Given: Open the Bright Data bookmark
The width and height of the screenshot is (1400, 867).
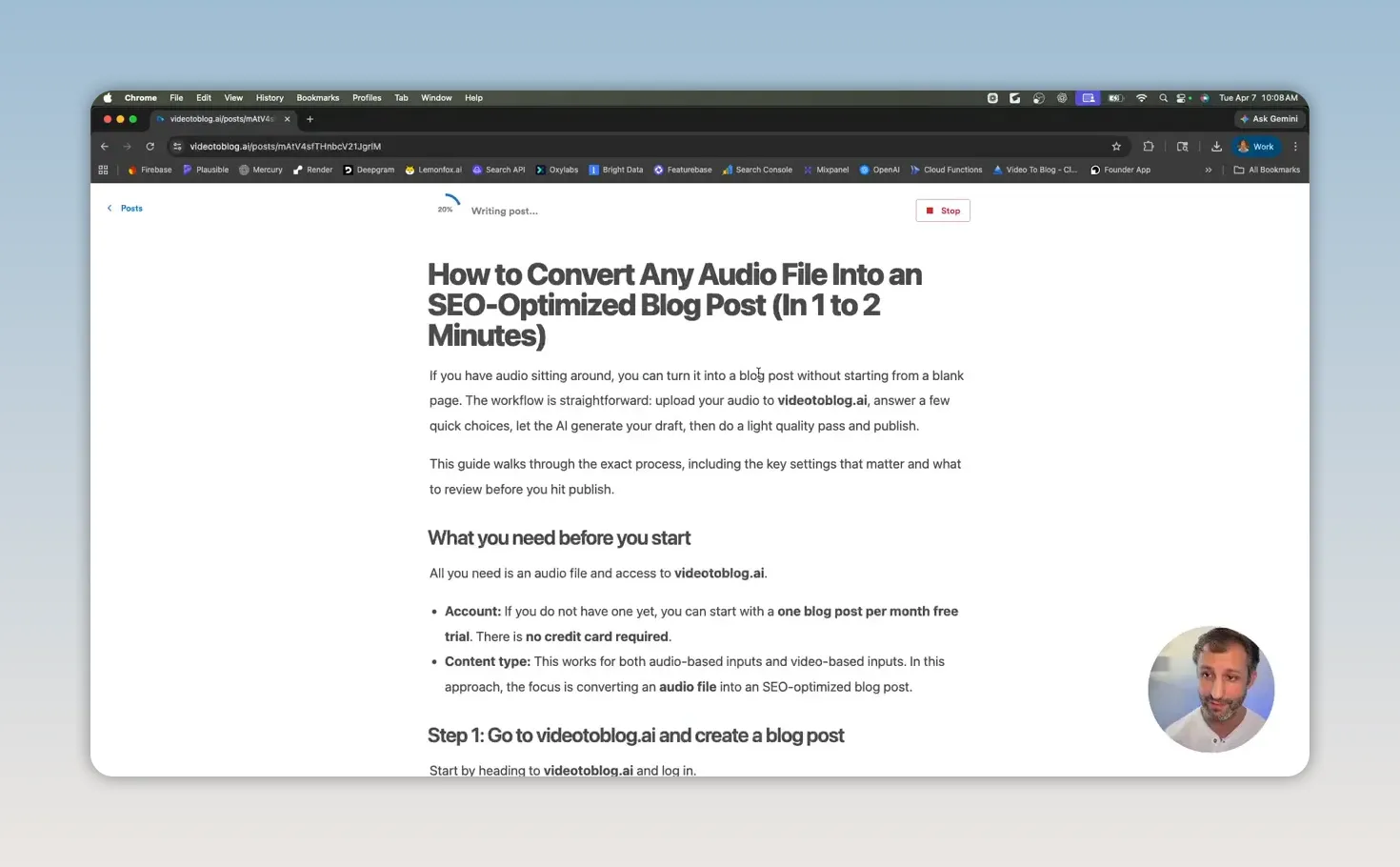Looking at the screenshot, I should tap(616, 170).
